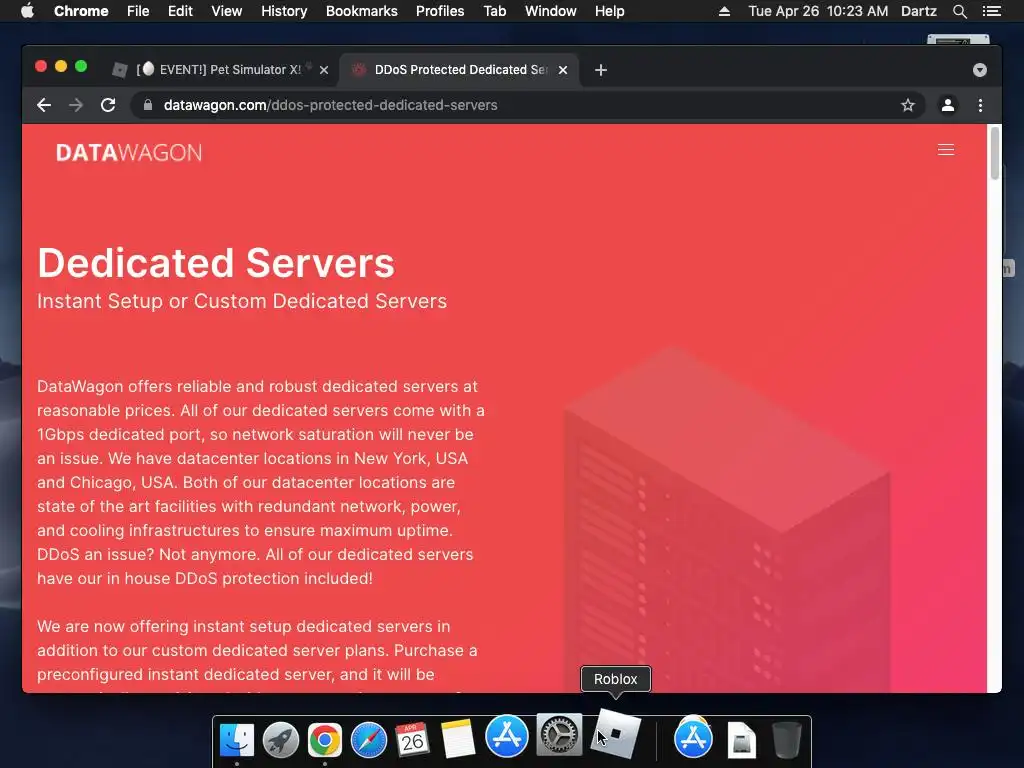The width and height of the screenshot is (1024, 768).
Task: Click the DataWagon logo
Action: tap(129, 153)
